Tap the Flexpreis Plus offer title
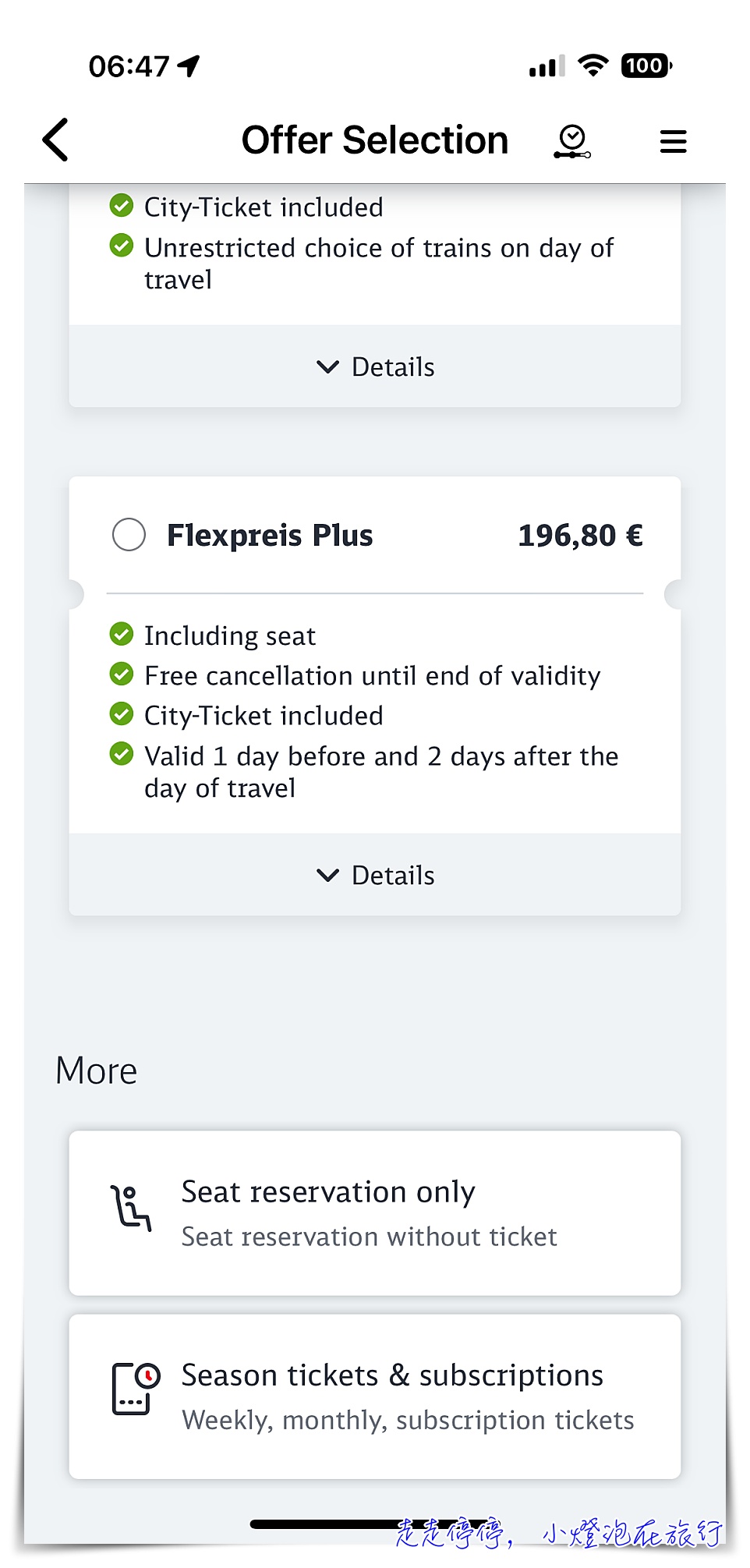 coord(270,536)
